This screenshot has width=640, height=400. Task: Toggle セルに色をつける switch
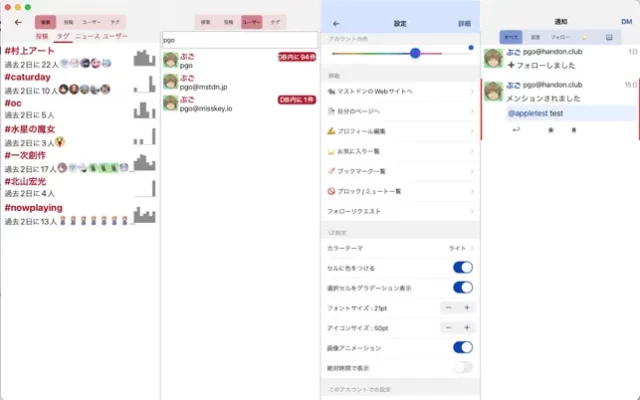pyautogui.click(x=462, y=267)
